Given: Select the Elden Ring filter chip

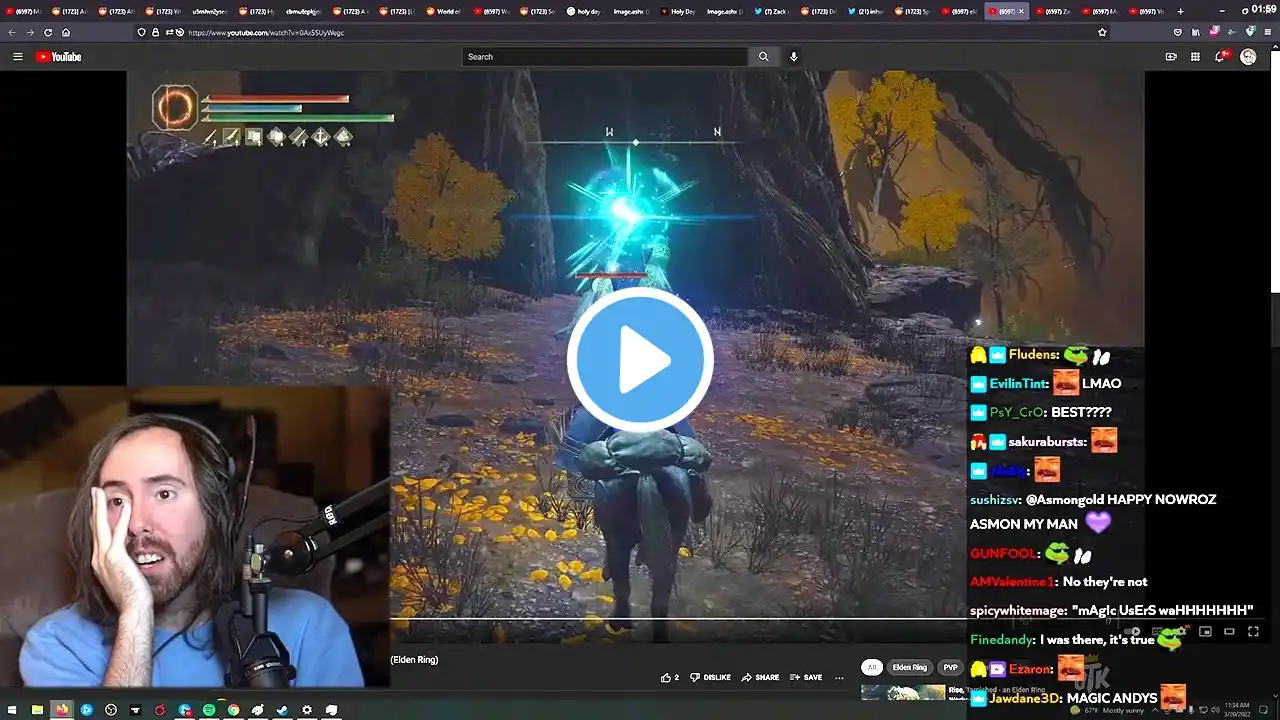Looking at the screenshot, I should [909, 667].
